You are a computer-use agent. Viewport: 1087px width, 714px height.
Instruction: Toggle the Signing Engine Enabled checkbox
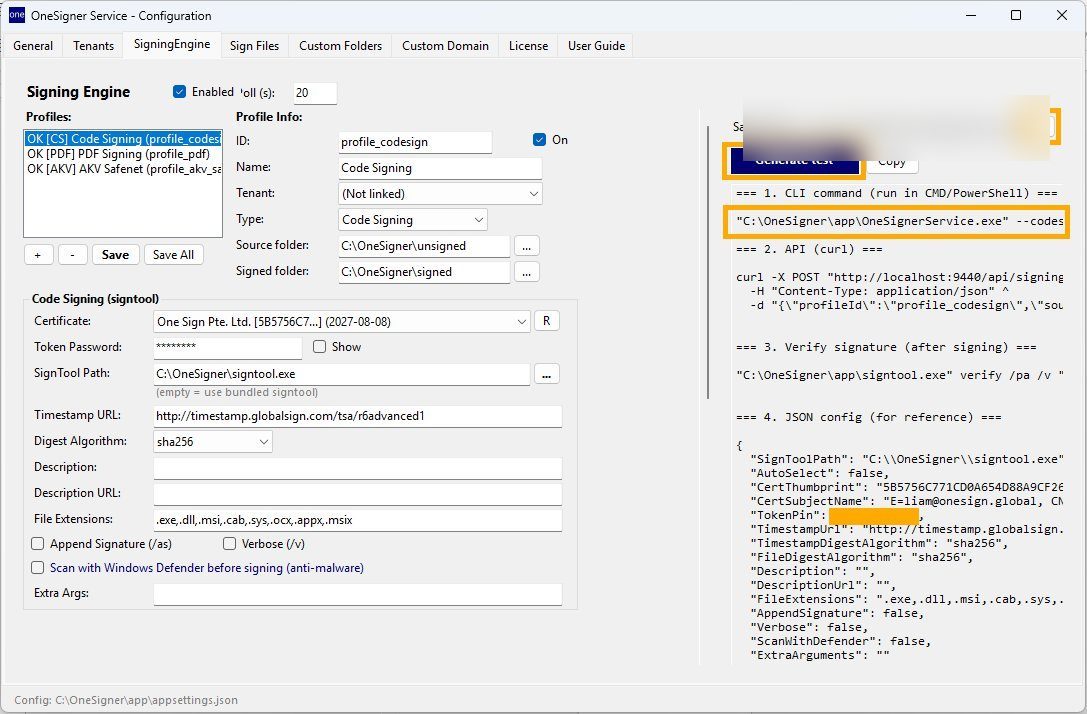[180, 92]
